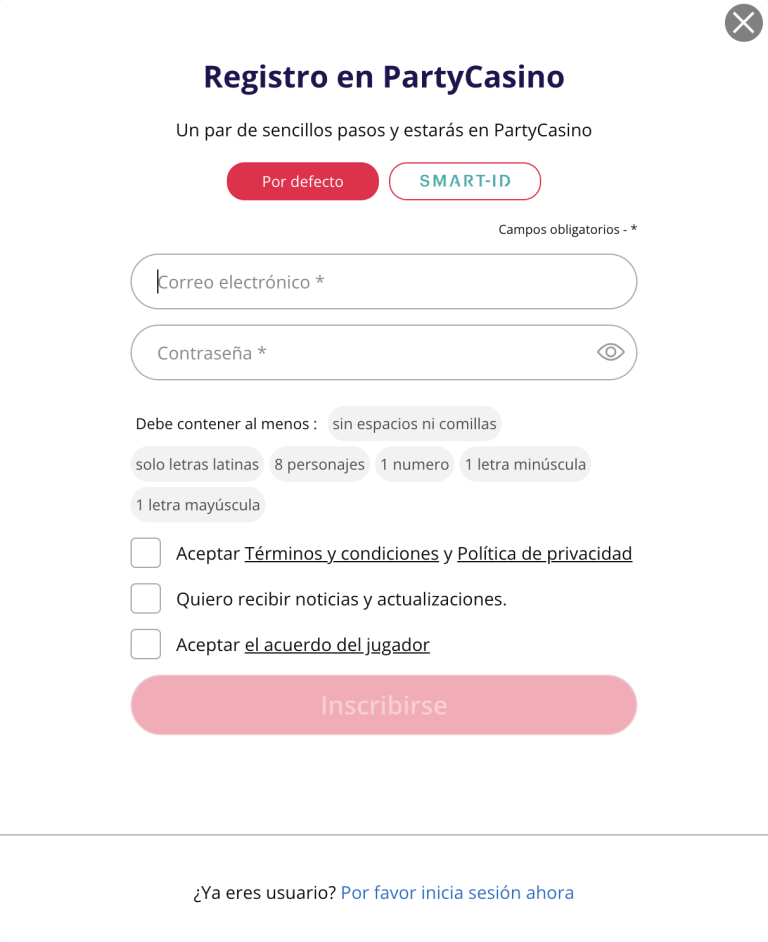Select the Por defecto tab

pos(302,181)
